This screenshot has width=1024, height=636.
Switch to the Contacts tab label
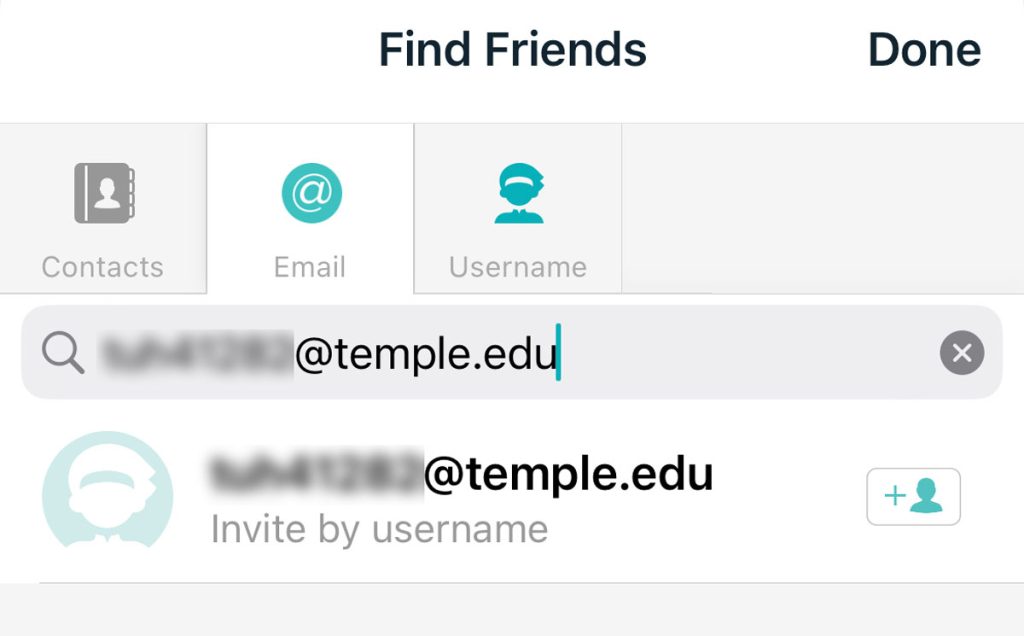tap(103, 267)
